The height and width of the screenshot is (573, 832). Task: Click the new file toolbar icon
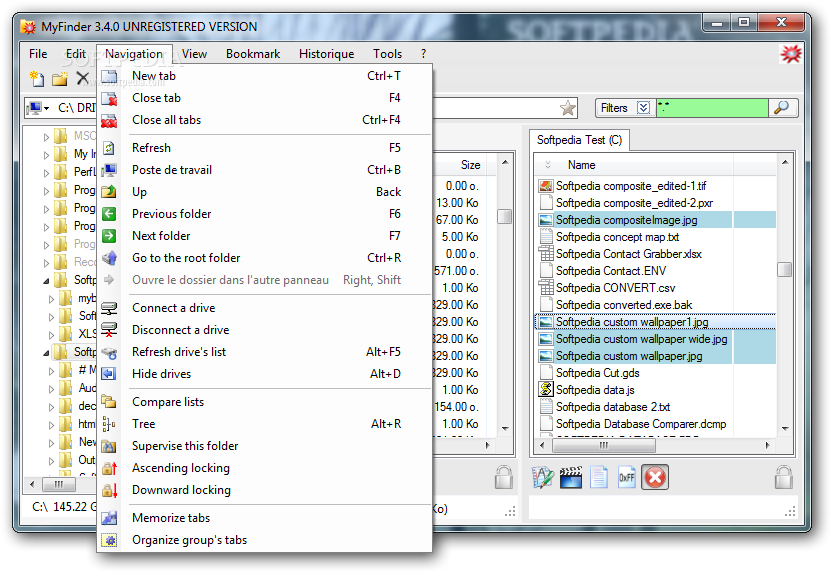pos(37,79)
